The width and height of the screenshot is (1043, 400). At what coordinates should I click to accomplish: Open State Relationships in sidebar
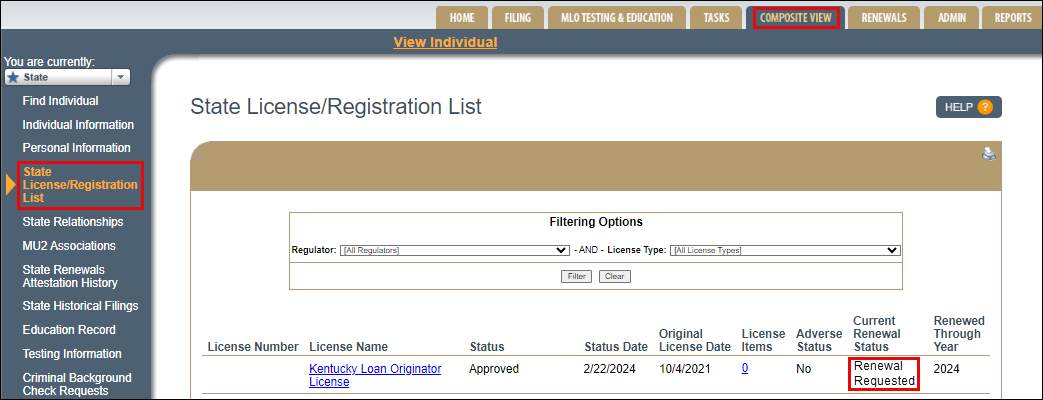tap(73, 222)
